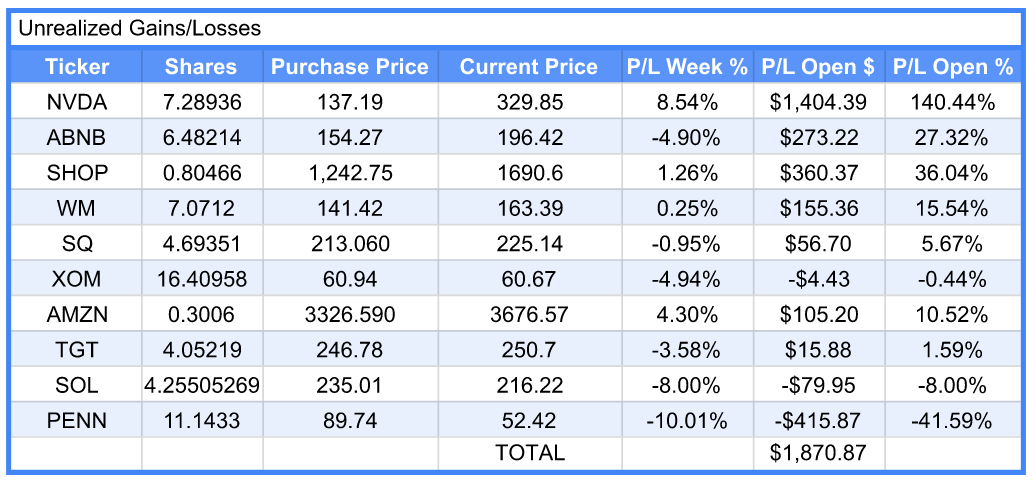
Task: Click the TOTAL label cell
Action: point(529,454)
